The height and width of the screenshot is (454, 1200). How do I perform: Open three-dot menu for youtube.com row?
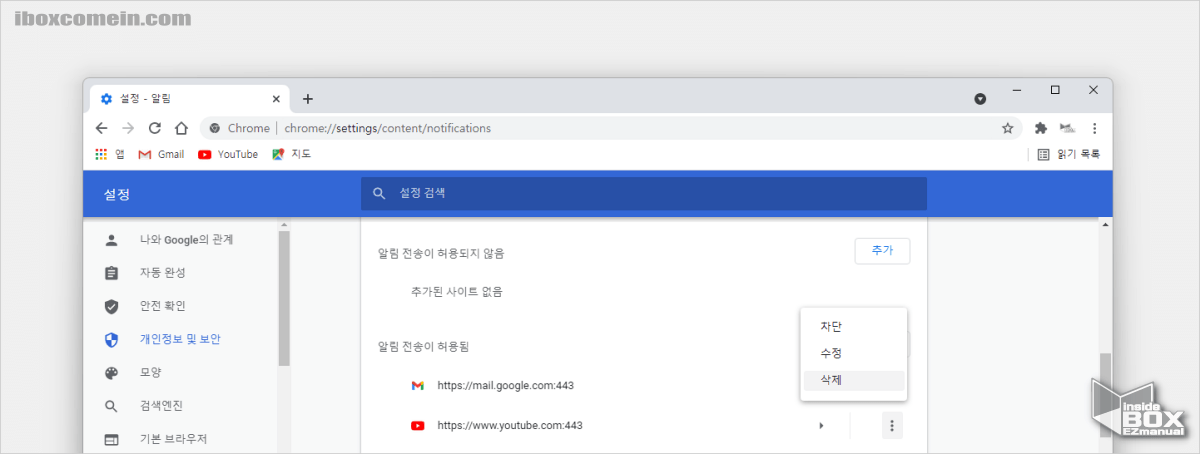pyautogui.click(x=893, y=426)
